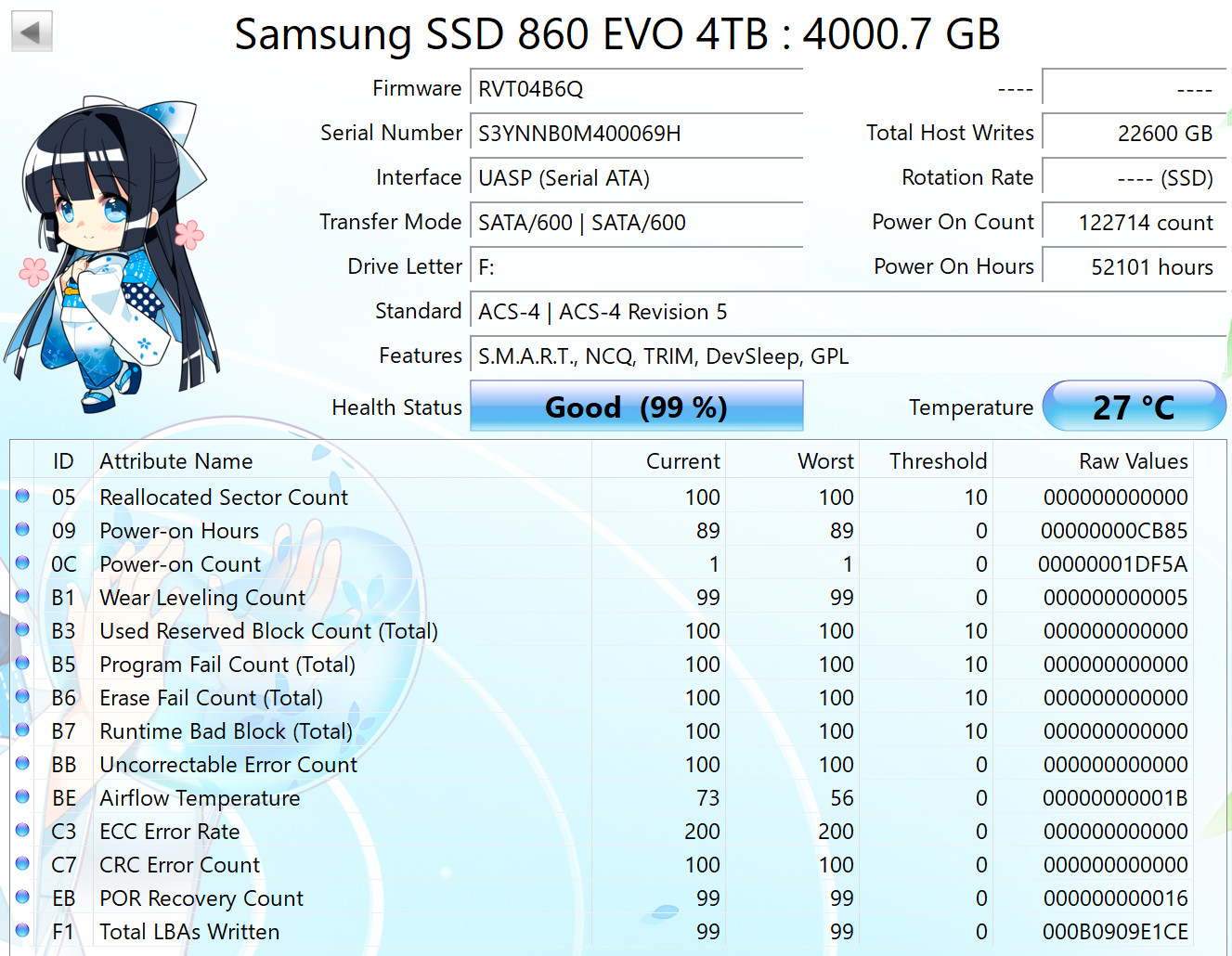Click Power On Hours value 52101 hours
Viewport: 1232px width, 956px height.
pyautogui.click(x=1134, y=267)
